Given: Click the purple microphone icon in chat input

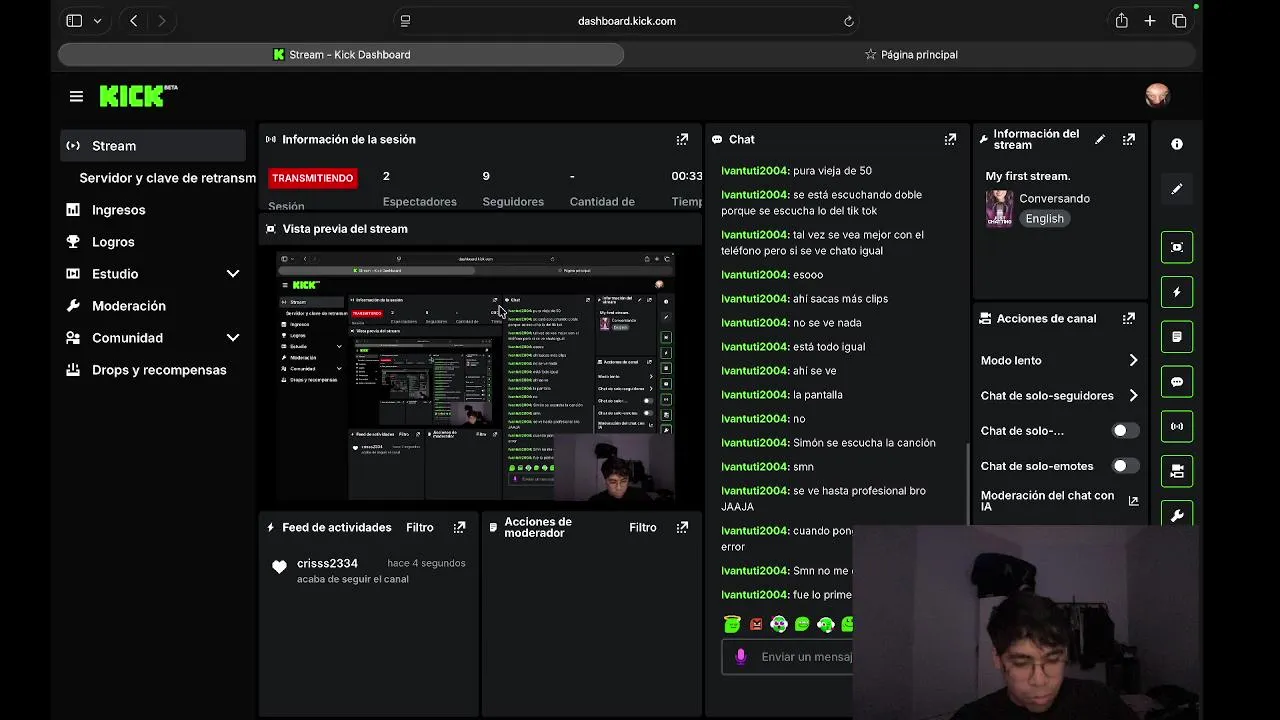Looking at the screenshot, I should (740, 657).
